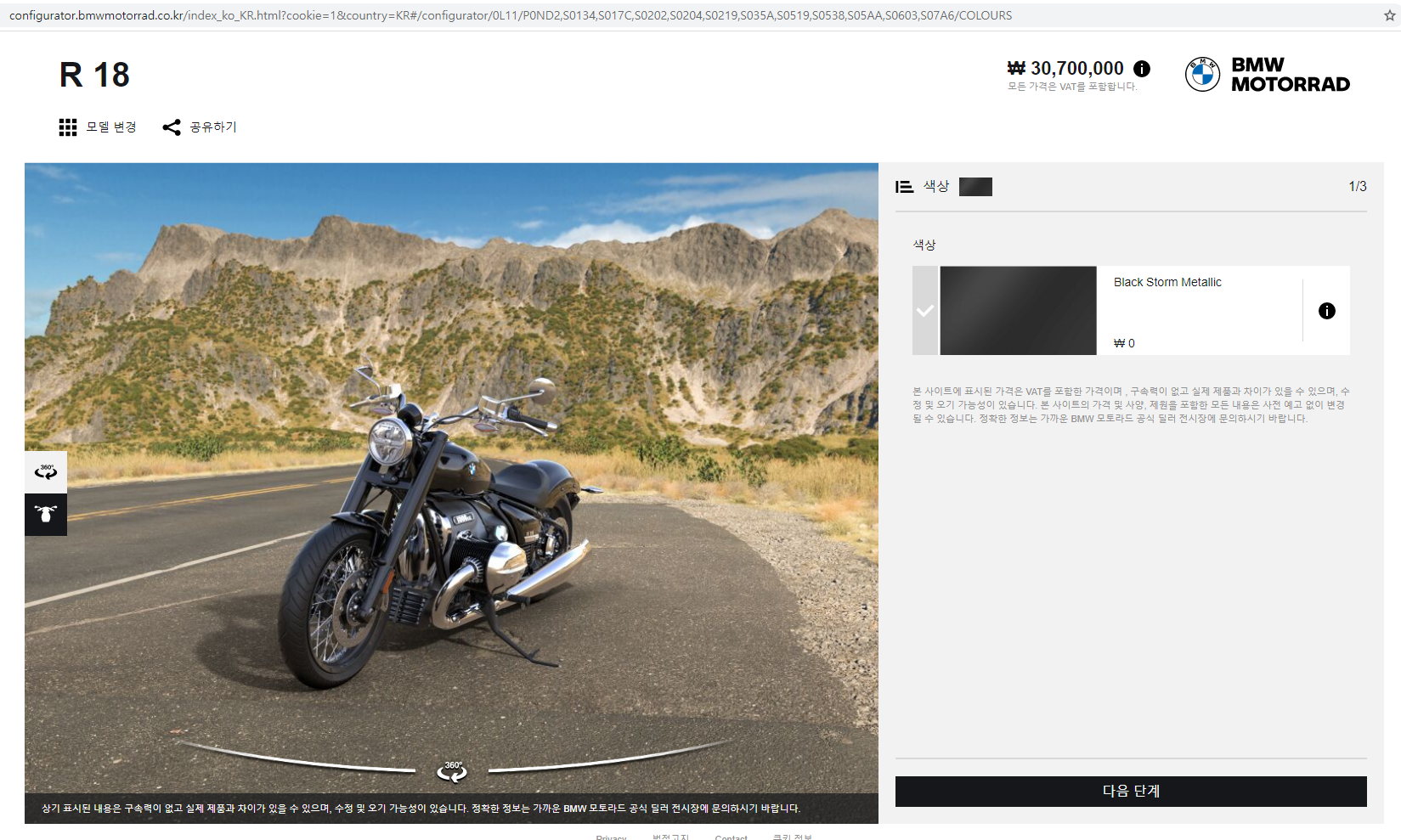Click the R 18 model title
Image resolution: width=1401 pixels, height=840 pixels.
click(94, 75)
